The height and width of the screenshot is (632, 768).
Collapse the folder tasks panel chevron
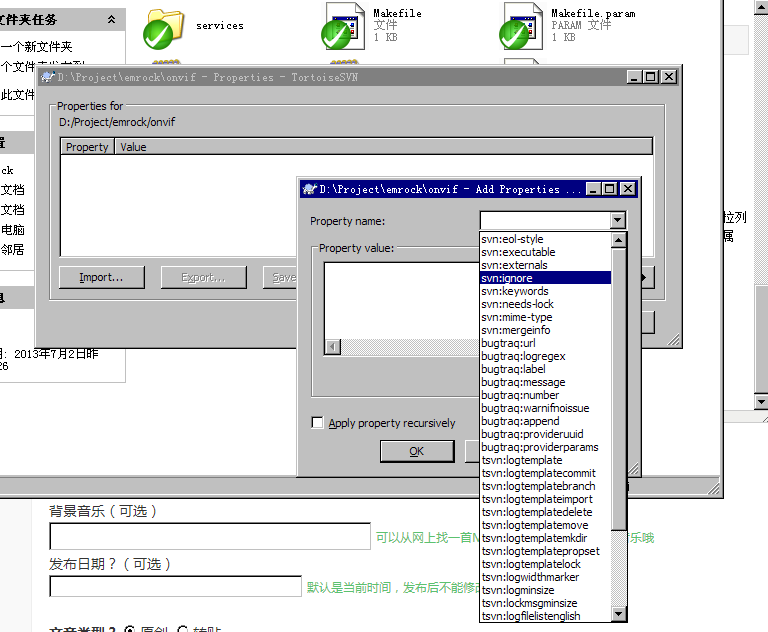[112, 20]
